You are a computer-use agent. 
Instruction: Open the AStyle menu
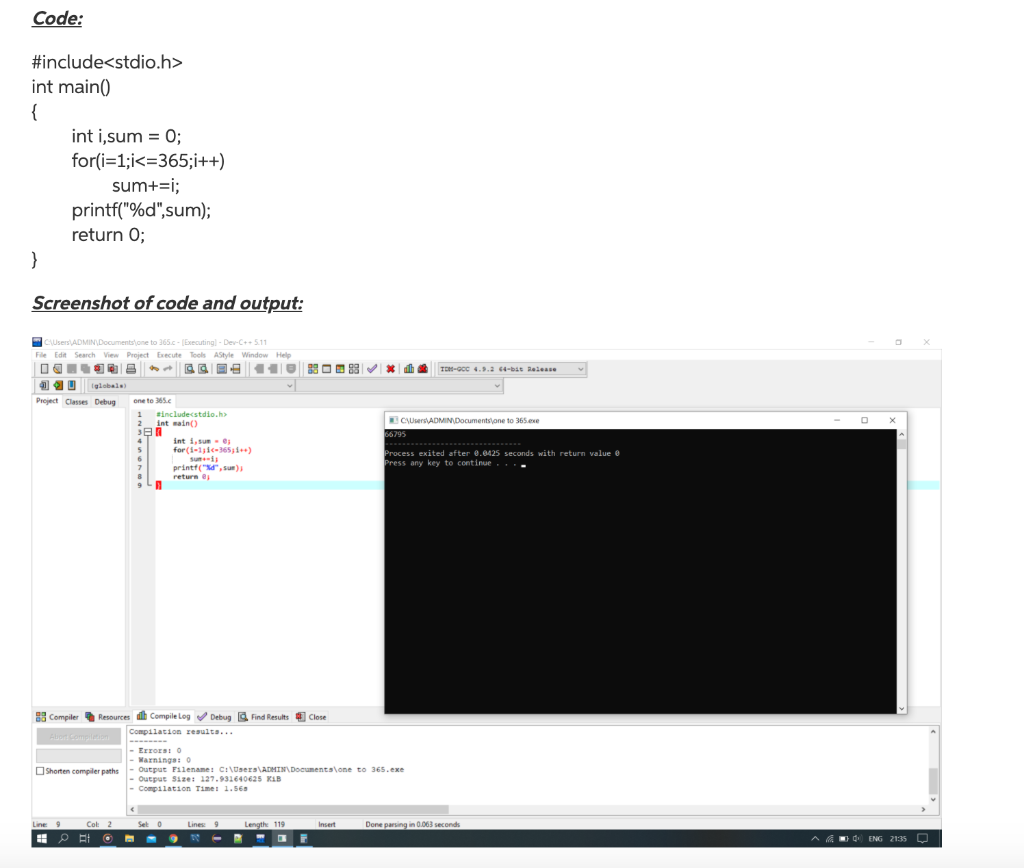224,355
